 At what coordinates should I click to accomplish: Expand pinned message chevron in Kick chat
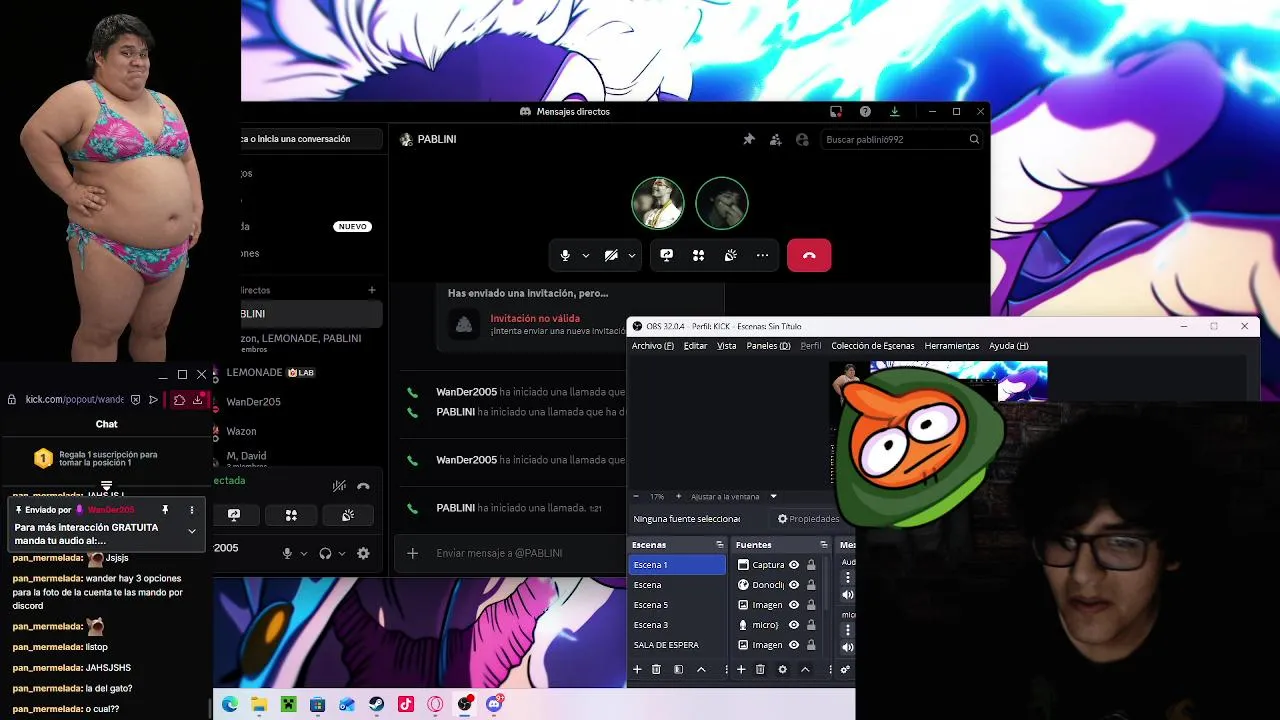click(192, 531)
